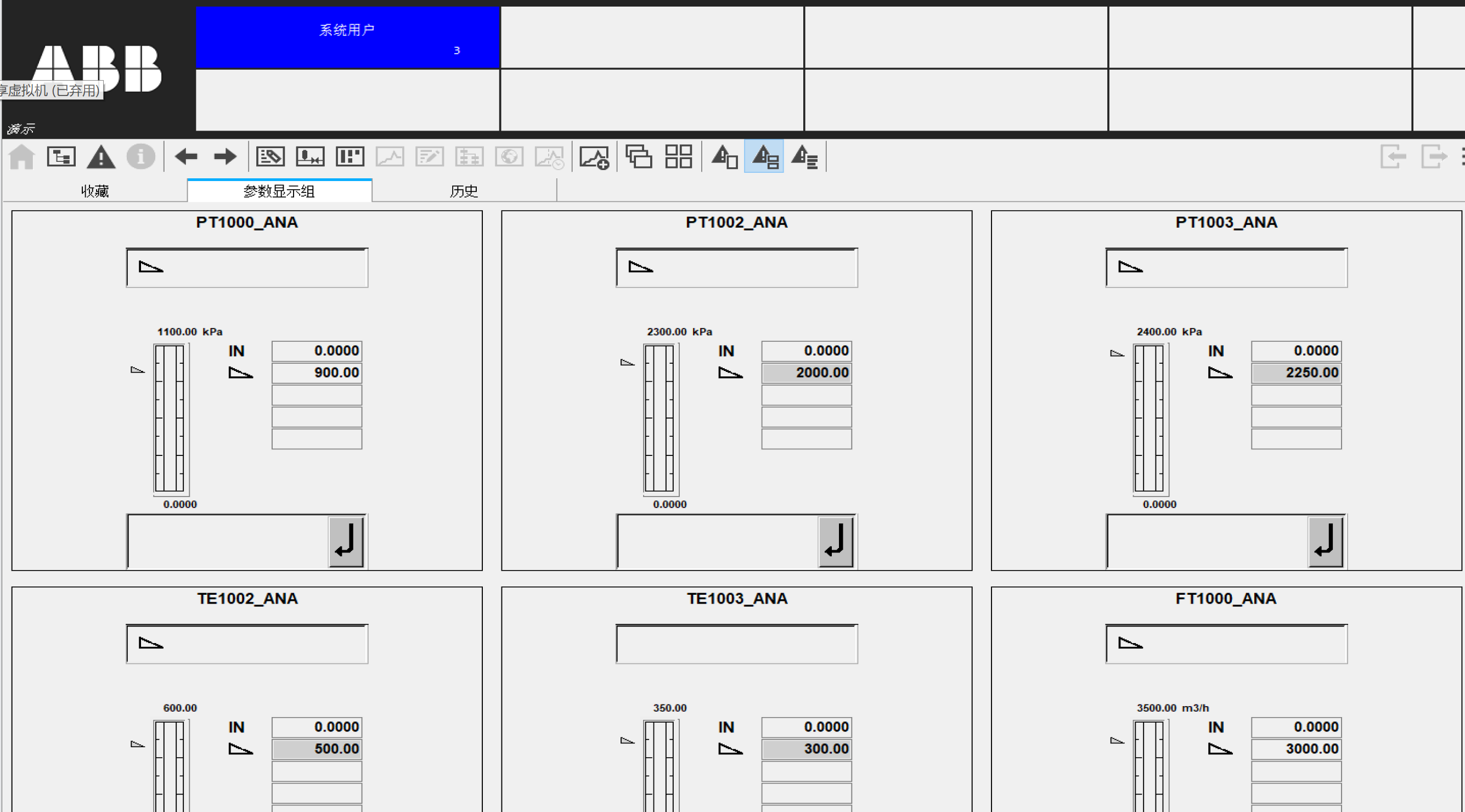This screenshot has height=812, width=1465.
Task: Click the add trend display icon
Action: tap(594, 157)
